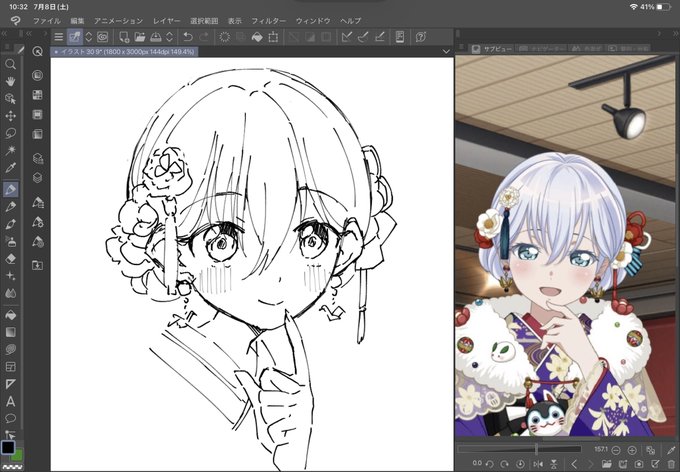Viewport: 680px width, 472px height.
Task: Toggle sub view eyedropper auto-switch
Action: (671, 450)
